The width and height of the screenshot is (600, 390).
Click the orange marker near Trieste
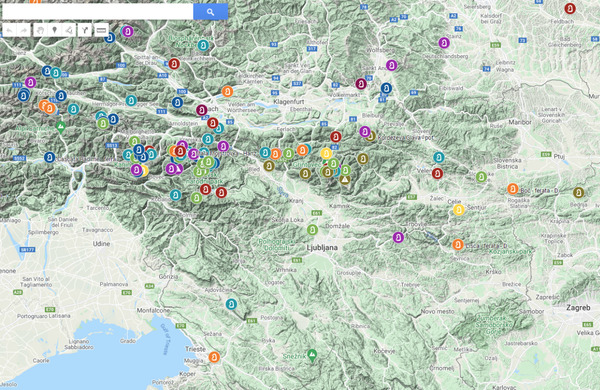[x=214, y=357]
